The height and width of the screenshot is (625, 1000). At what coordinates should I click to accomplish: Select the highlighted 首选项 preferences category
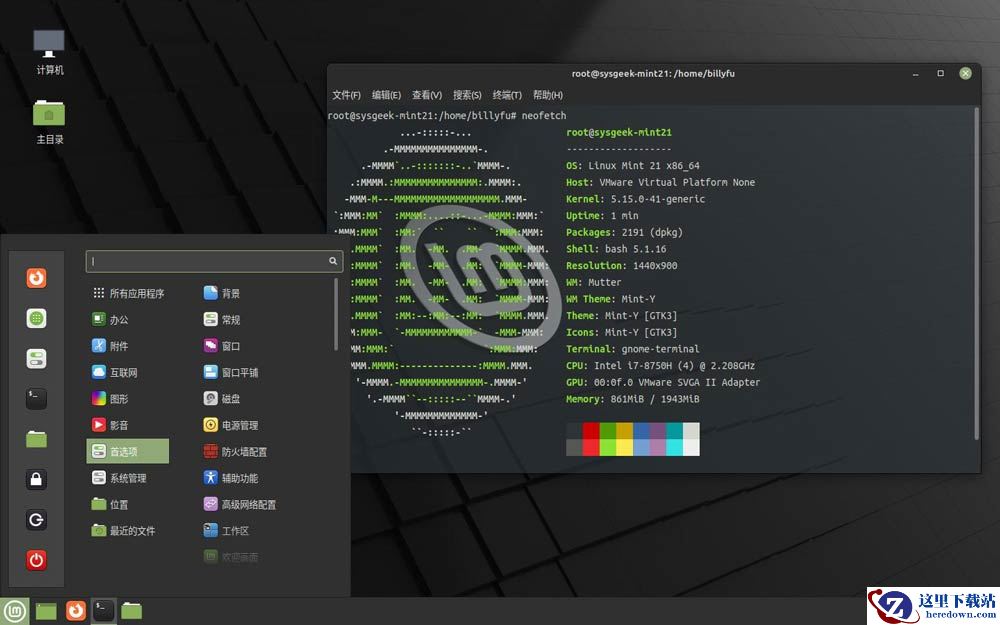coord(128,452)
